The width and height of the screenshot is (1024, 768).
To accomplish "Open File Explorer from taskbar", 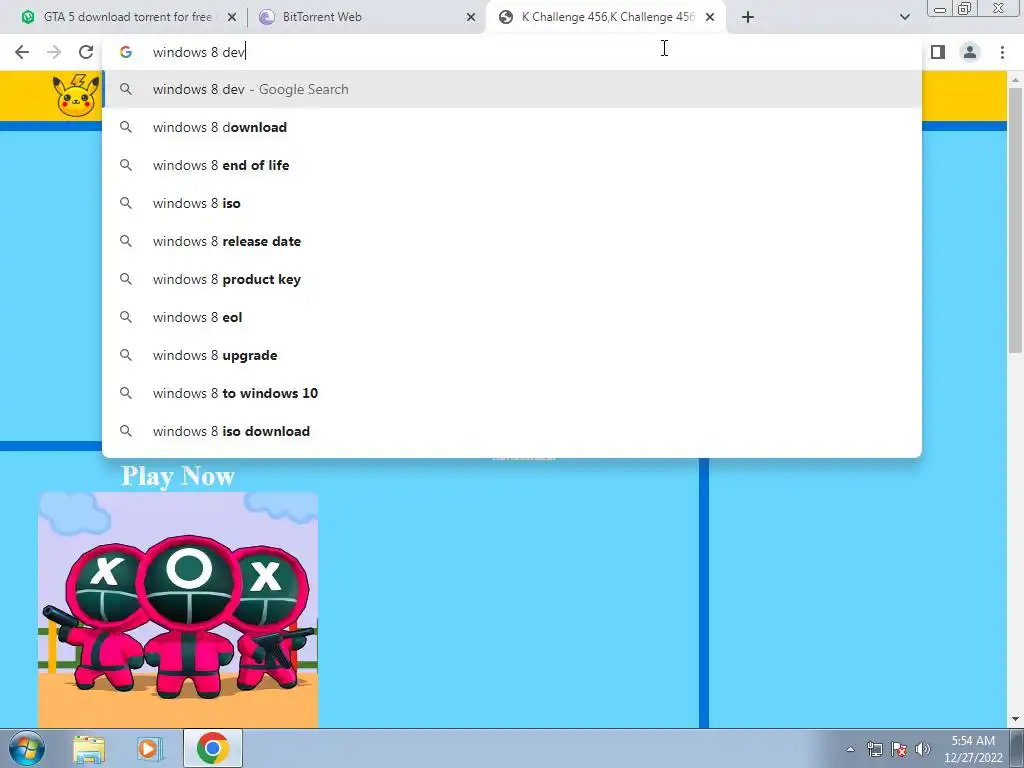I will tap(89, 748).
